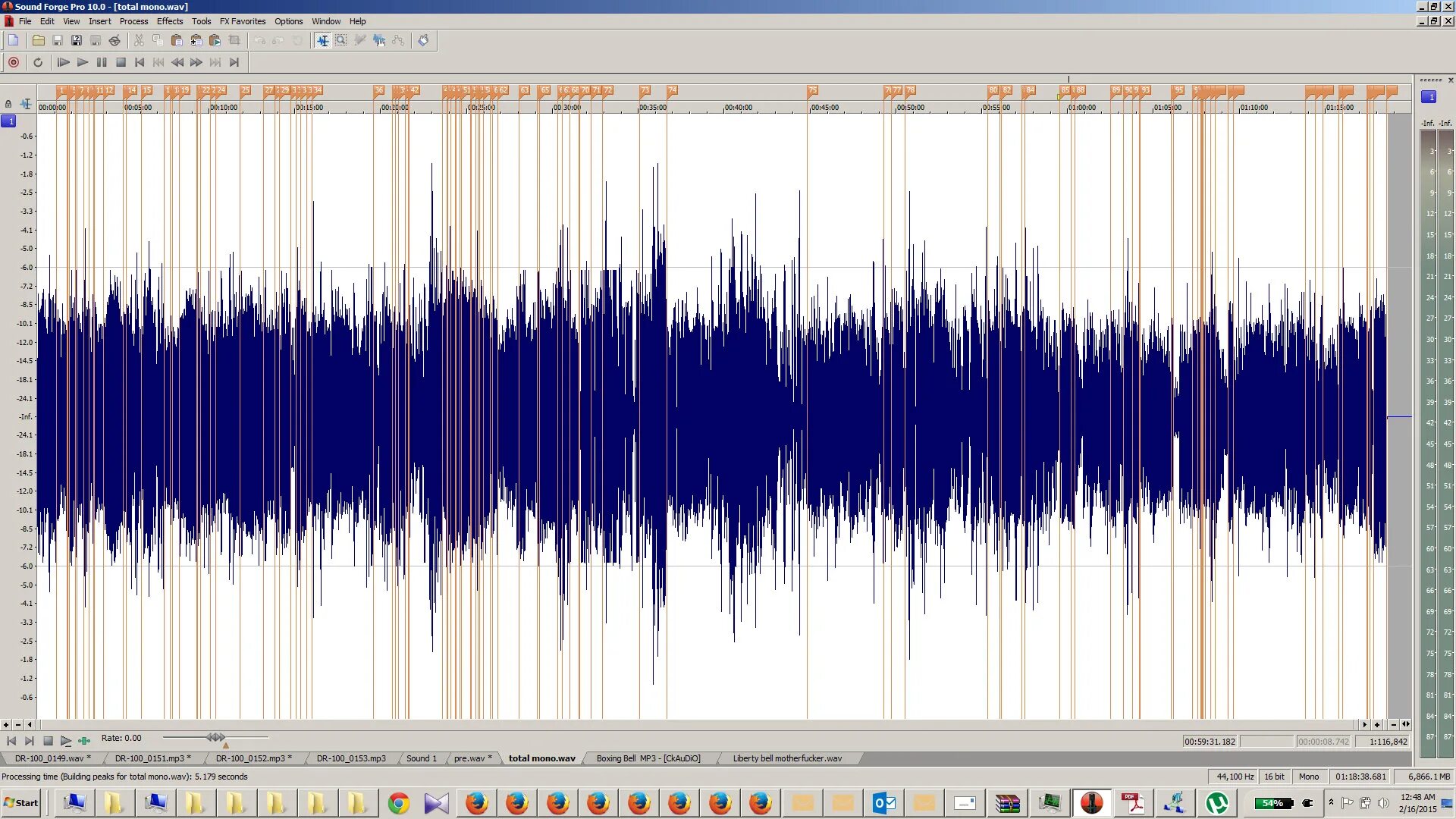Viewport: 1456px width, 819px height.
Task: Click the Paste clipboard icon
Action: 177,40
